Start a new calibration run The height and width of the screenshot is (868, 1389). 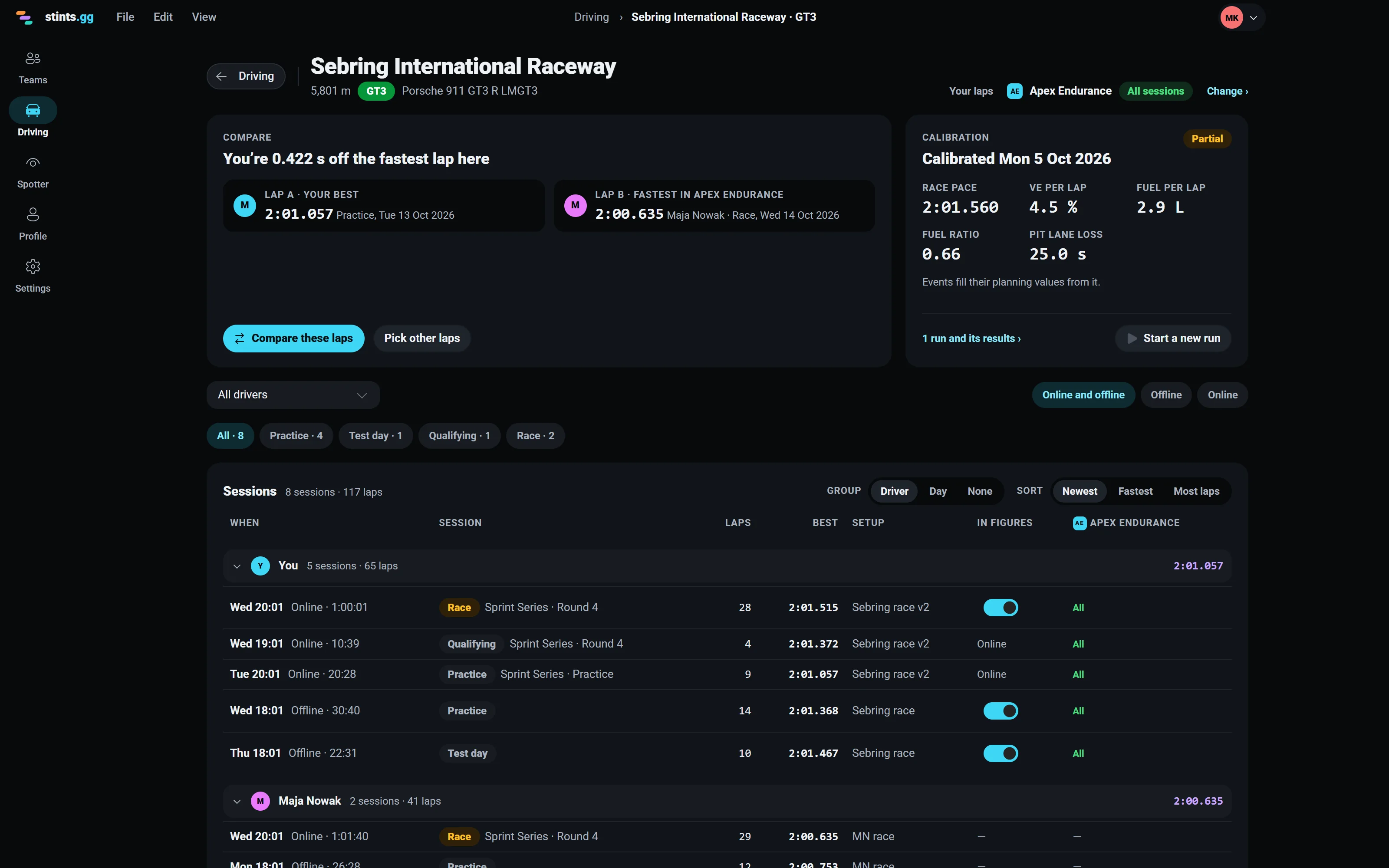[1172, 339]
